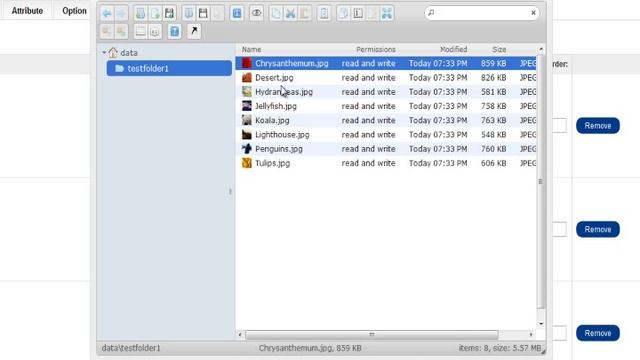Click the scissors cut icon
The image size is (640, 360).
click(290, 13)
